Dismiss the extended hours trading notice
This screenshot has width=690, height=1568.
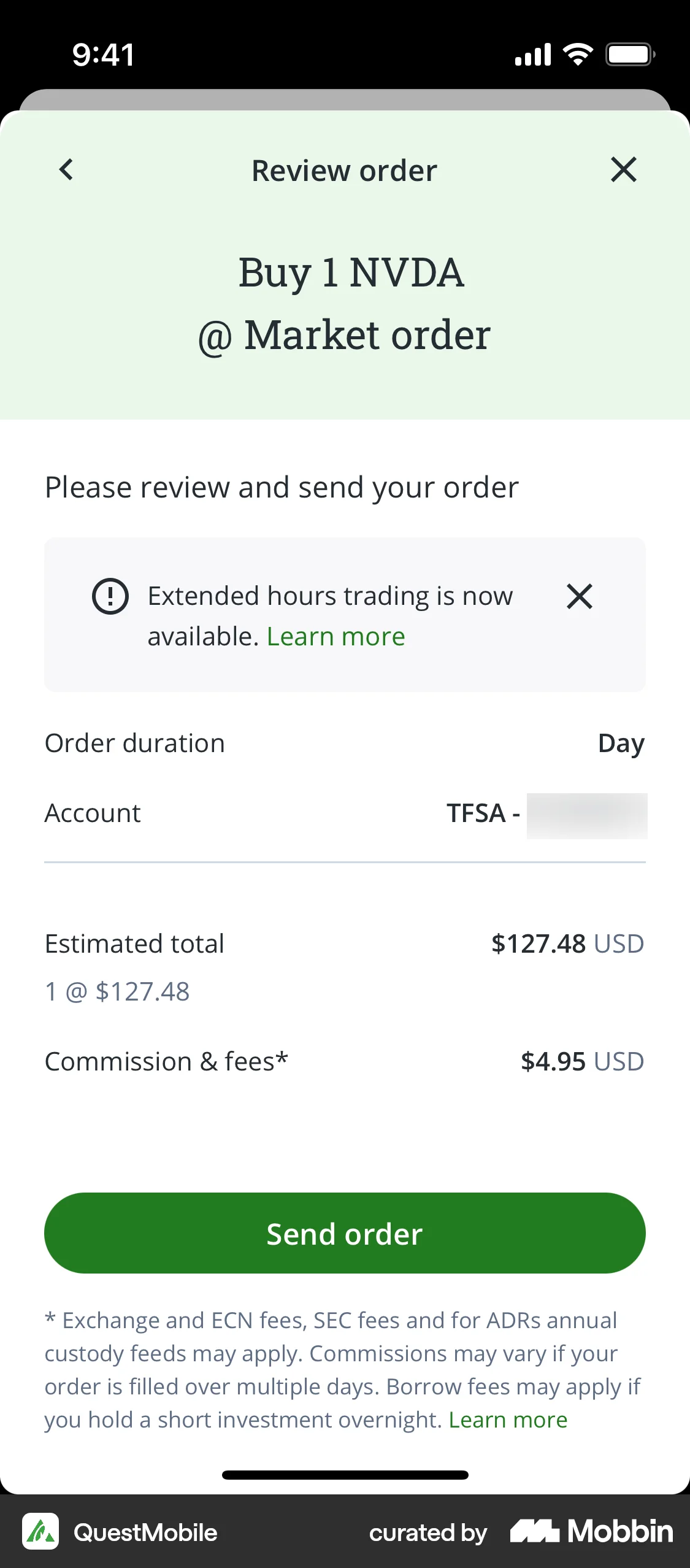(579, 596)
